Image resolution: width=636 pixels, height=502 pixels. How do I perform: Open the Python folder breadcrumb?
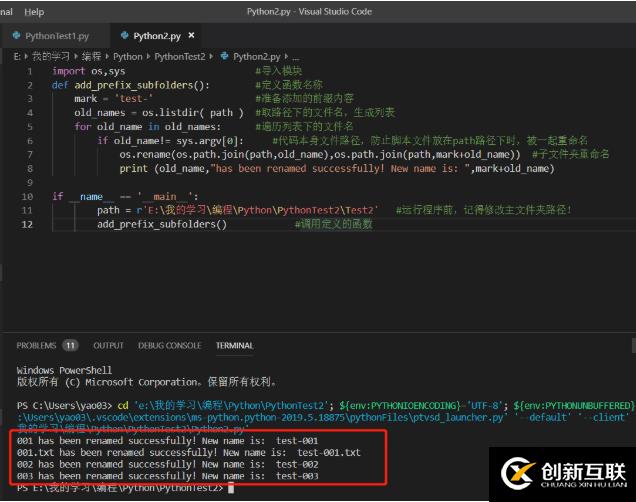point(128,57)
